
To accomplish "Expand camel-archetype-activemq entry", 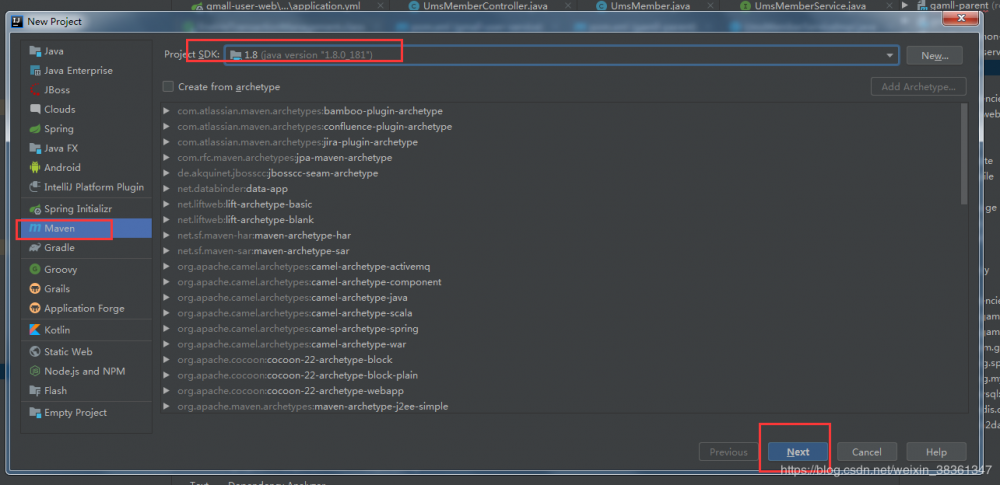I will [x=166, y=267].
